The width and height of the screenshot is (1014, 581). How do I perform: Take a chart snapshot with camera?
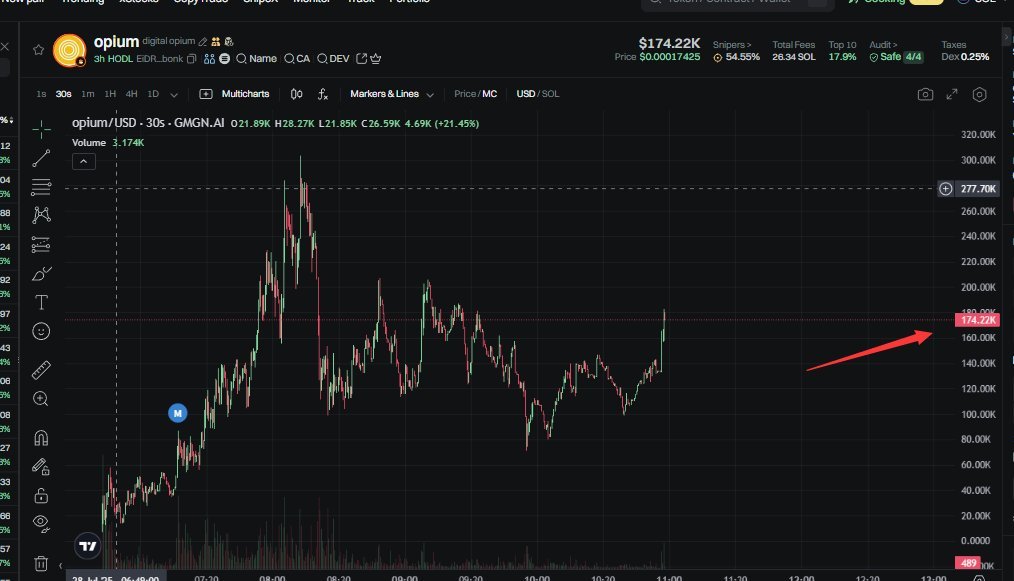925,94
